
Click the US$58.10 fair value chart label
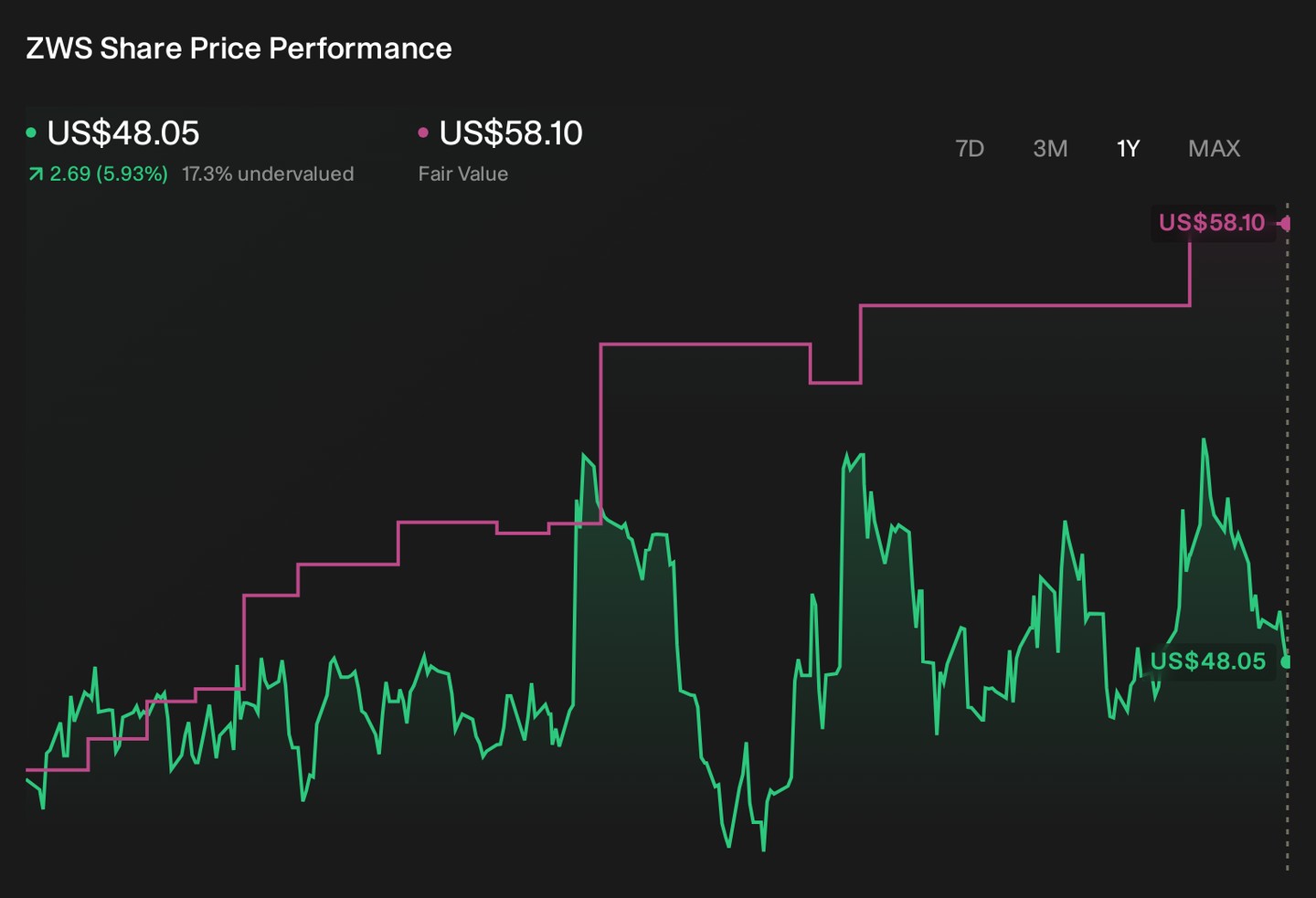[x=1212, y=223]
